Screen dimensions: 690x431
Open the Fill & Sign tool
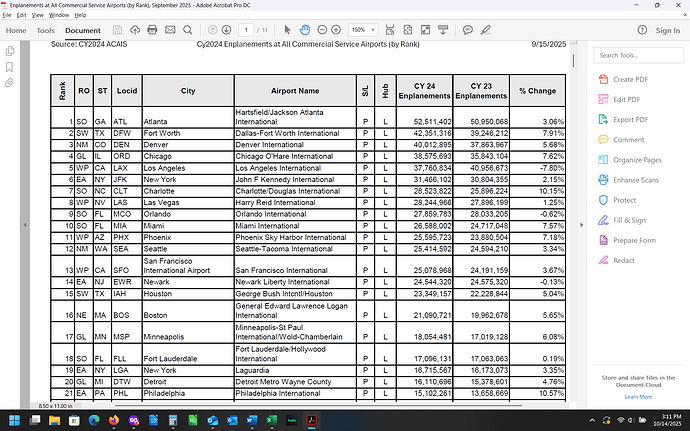coord(628,220)
